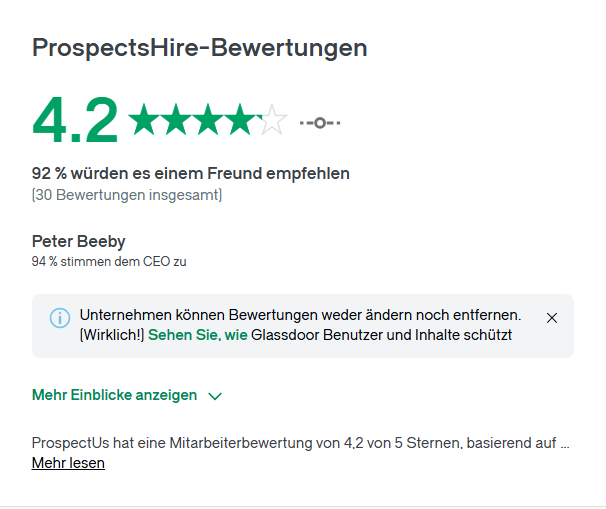Click the truncated ProspectUs description text
606x509 pixels.
[300, 443]
